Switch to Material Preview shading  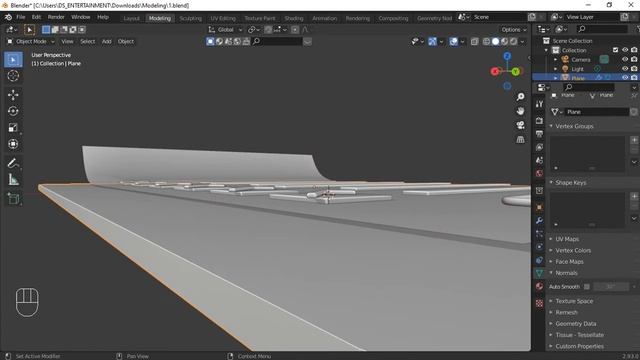tap(504, 41)
